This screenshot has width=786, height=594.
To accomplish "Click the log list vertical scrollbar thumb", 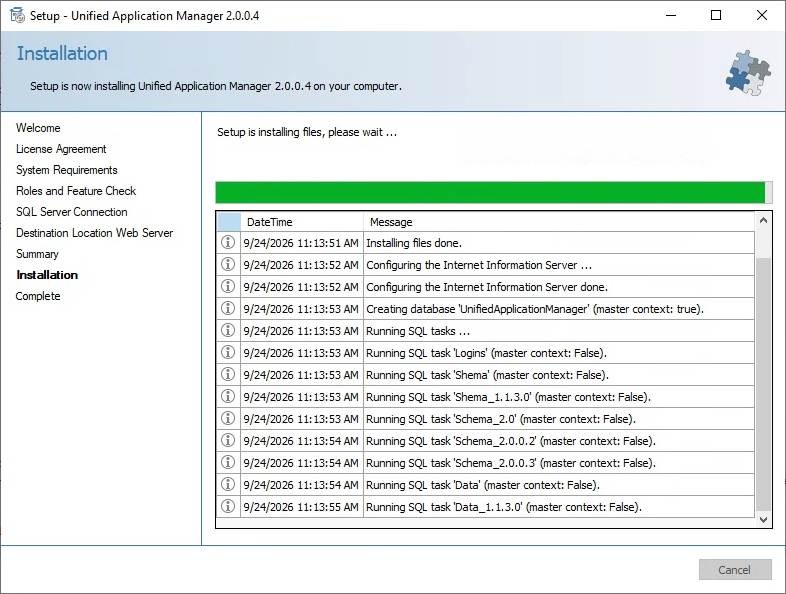I will click(x=763, y=383).
